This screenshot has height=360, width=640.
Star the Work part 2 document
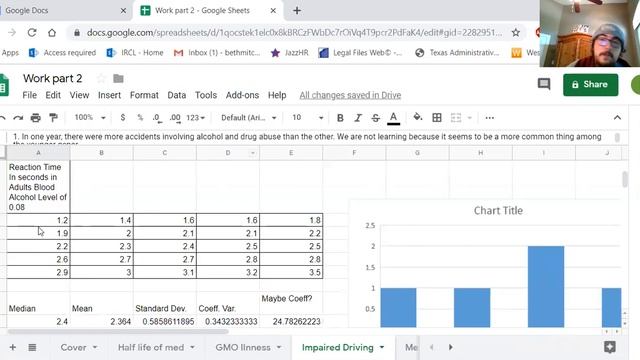pos(101,78)
